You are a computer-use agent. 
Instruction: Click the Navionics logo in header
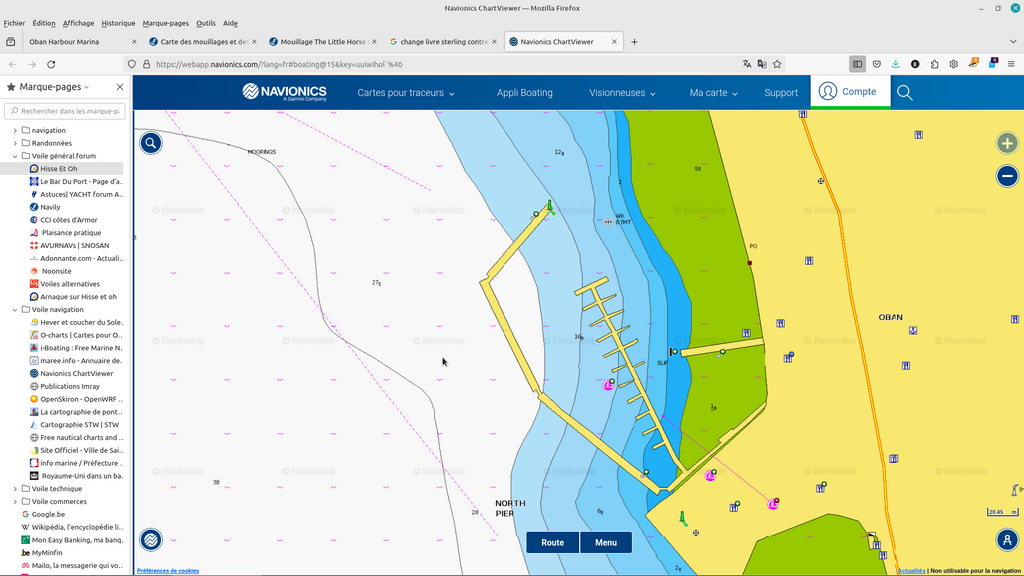point(284,92)
